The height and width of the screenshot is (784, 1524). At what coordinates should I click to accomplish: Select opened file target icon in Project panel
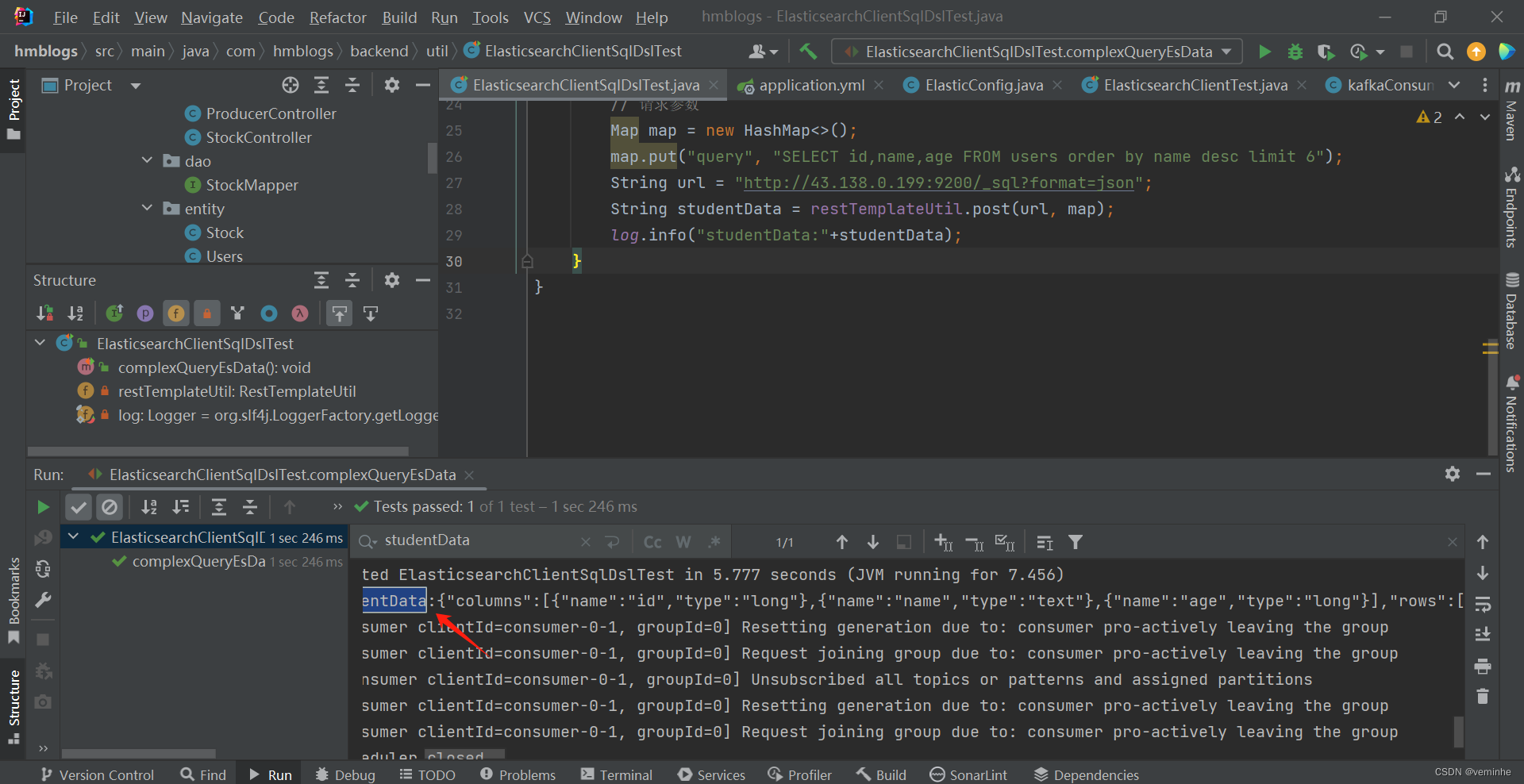tap(291, 85)
